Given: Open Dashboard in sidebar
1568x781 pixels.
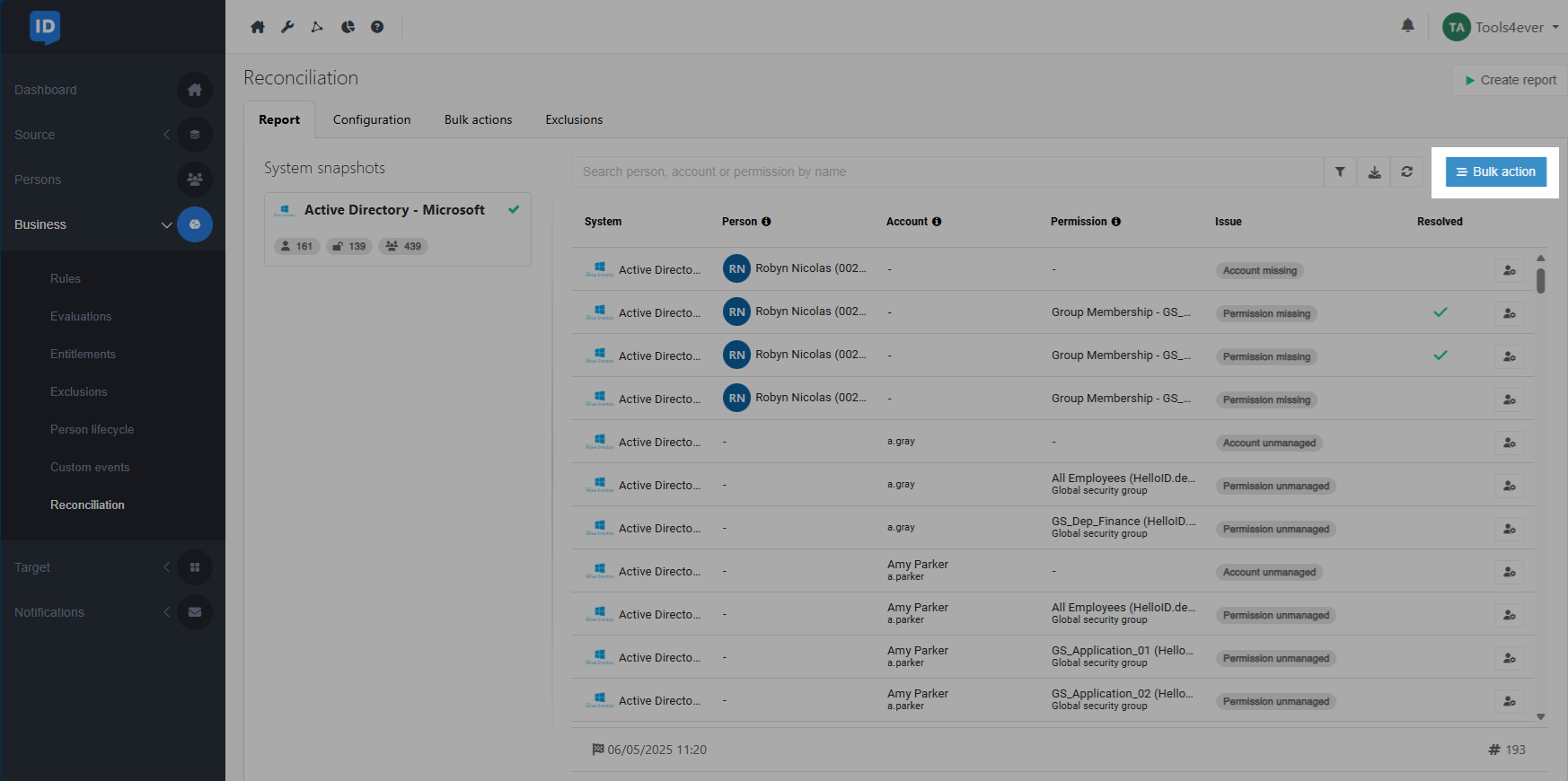Looking at the screenshot, I should point(46,90).
